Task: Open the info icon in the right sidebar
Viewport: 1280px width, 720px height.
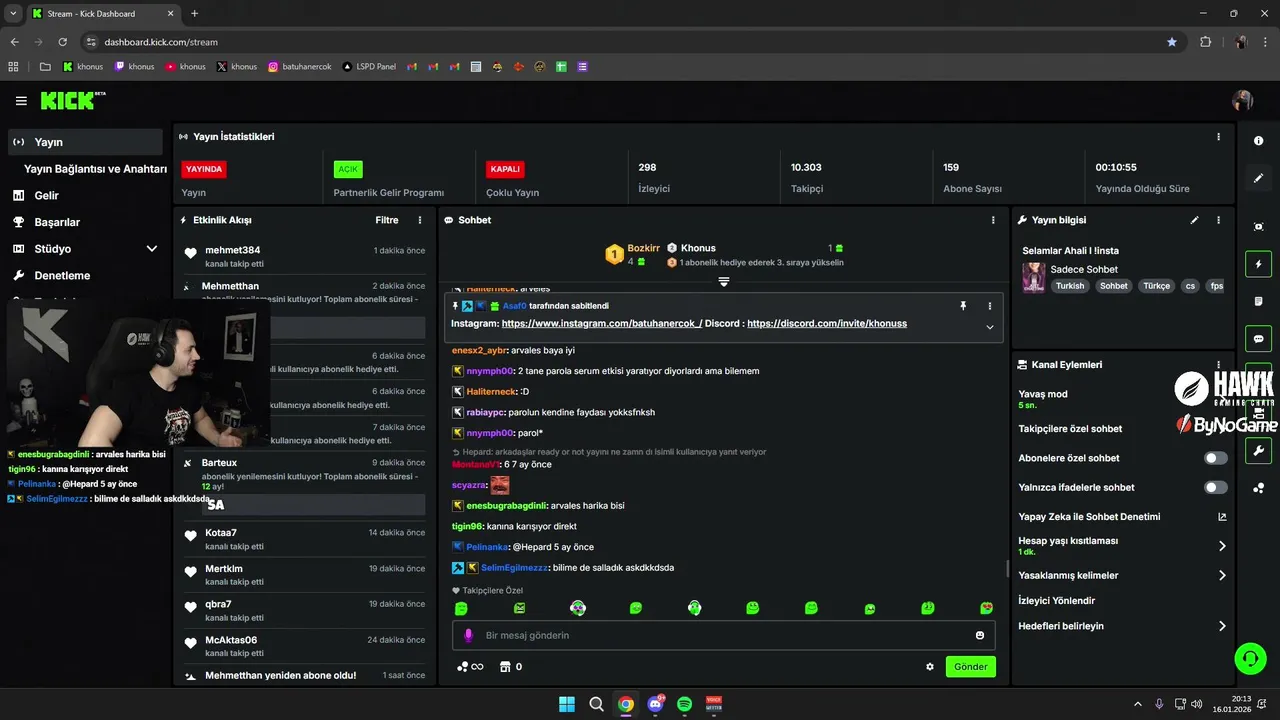Action: click(x=1258, y=141)
